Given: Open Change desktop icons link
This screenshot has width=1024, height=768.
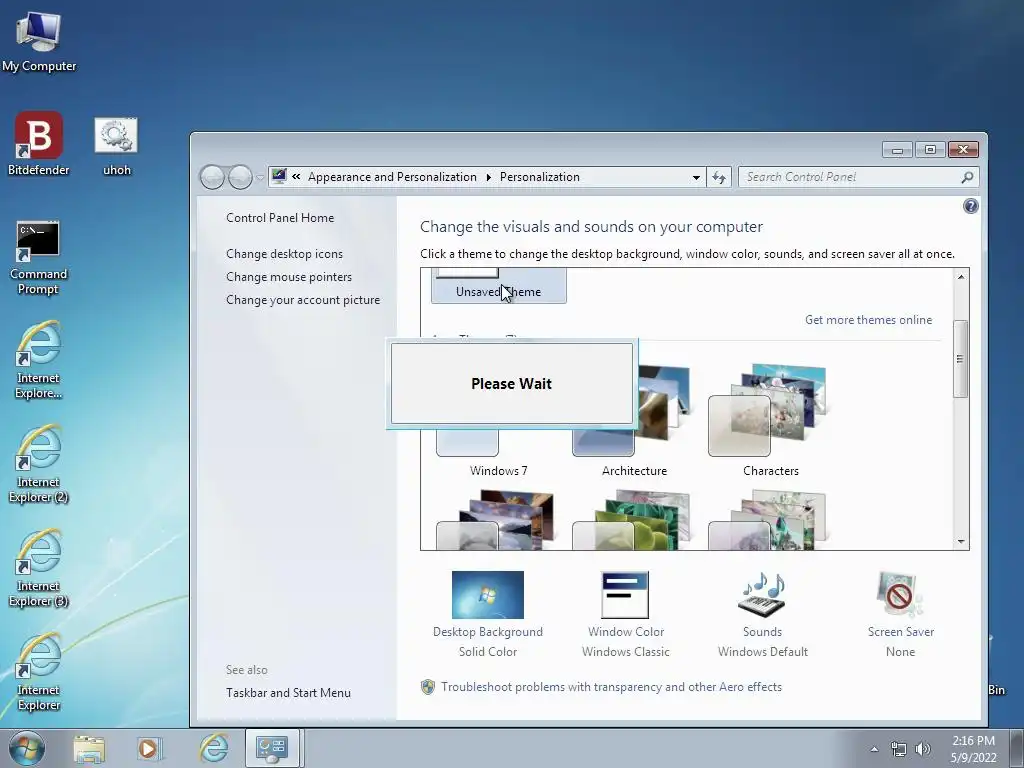Looking at the screenshot, I should [284, 253].
